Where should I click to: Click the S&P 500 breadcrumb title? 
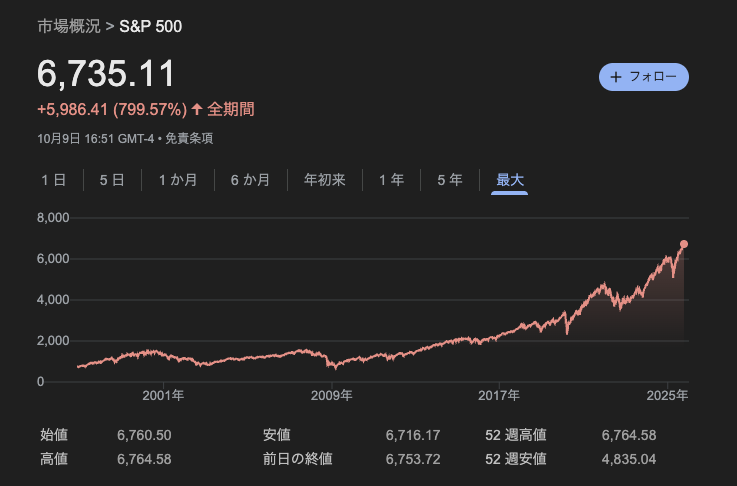[x=150, y=24]
